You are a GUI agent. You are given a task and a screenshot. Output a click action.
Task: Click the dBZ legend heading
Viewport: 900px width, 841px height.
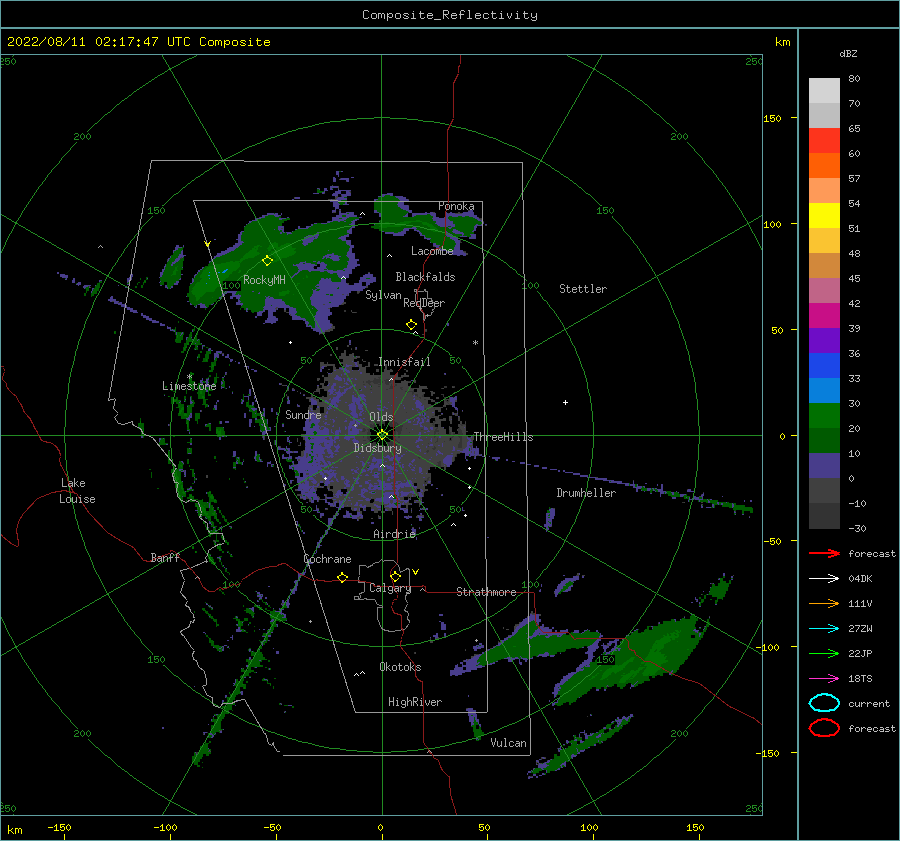pos(848,53)
